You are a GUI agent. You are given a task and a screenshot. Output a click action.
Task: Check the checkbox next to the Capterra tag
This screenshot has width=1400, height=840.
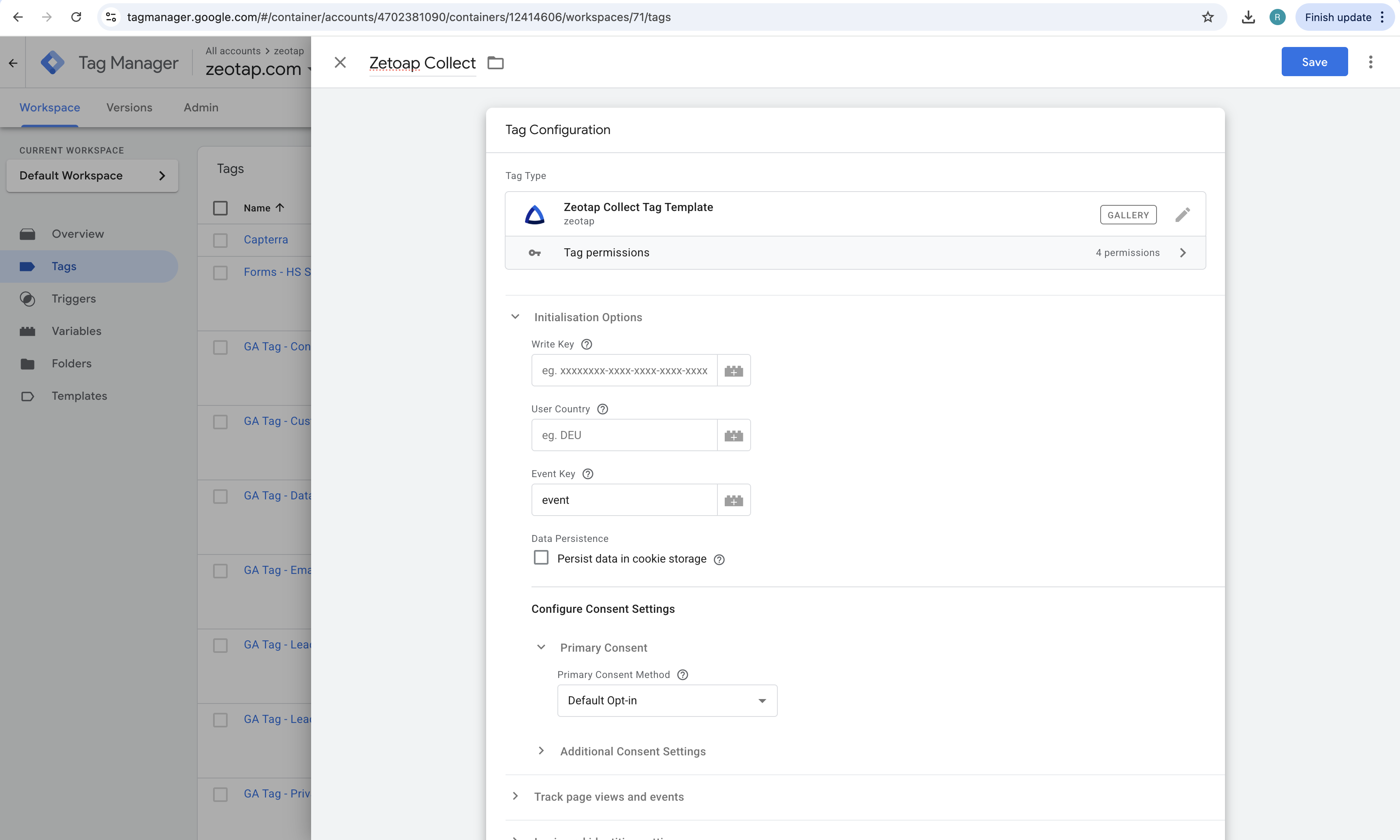pyautogui.click(x=220, y=240)
